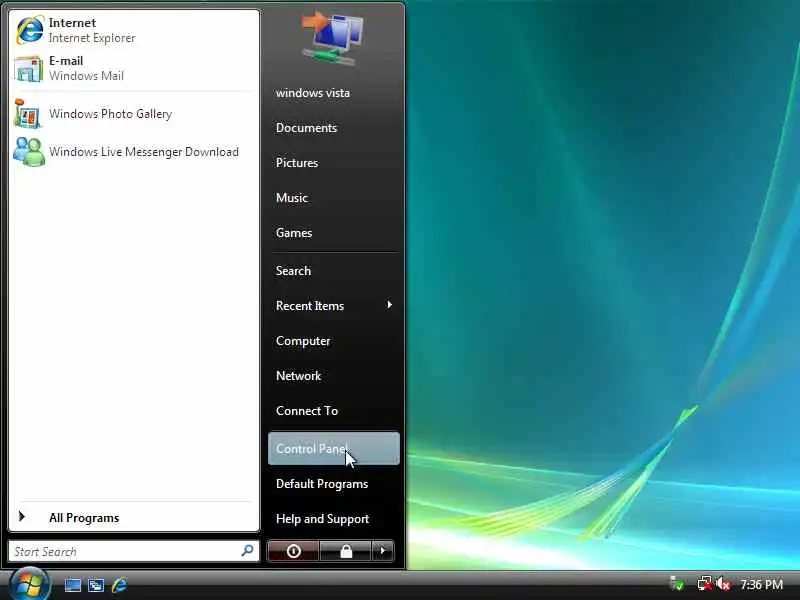The image size is (800, 600).
Task: Click the Windows Start orb
Action: tap(29, 584)
